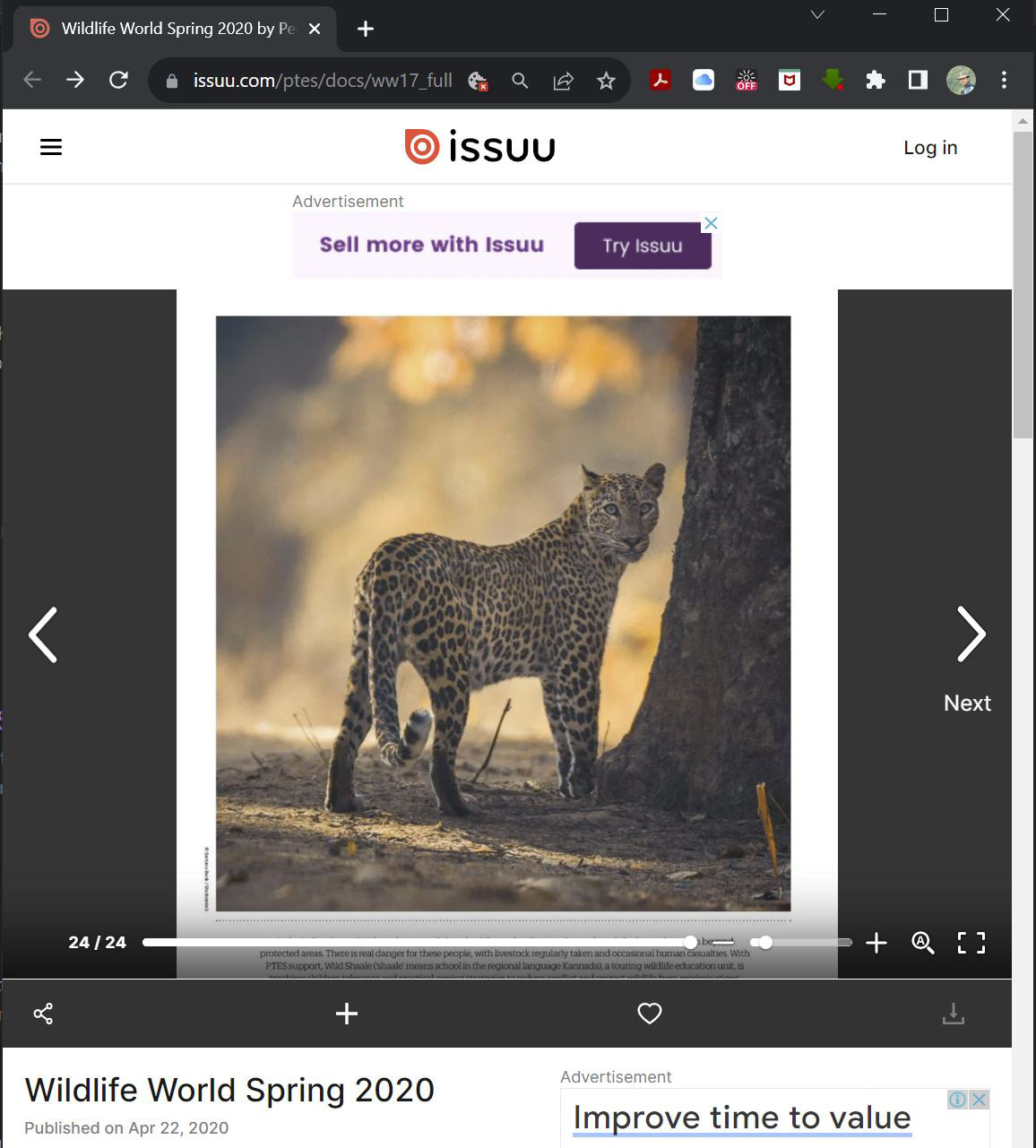The image size is (1036, 1148).
Task: Click the OFF-labelled extension icon
Action: pyautogui.click(x=747, y=81)
